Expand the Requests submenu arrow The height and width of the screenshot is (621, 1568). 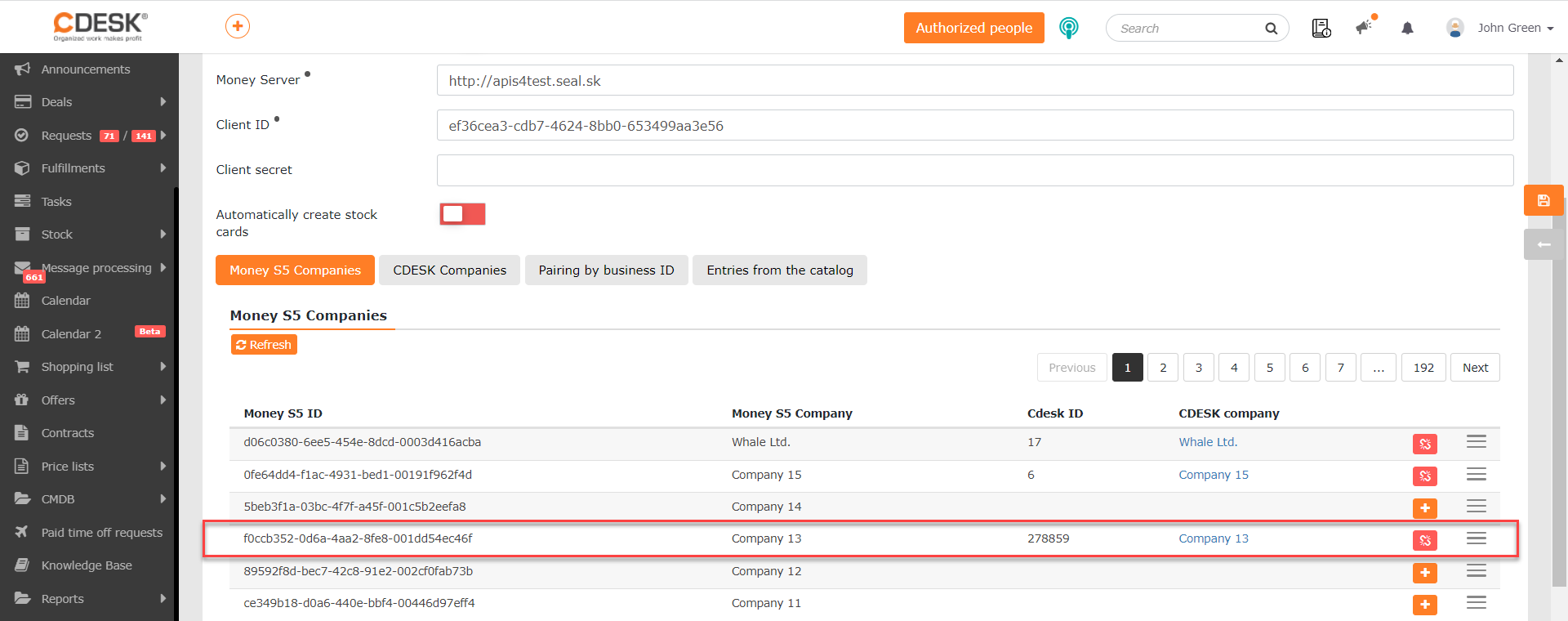(x=163, y=136)
